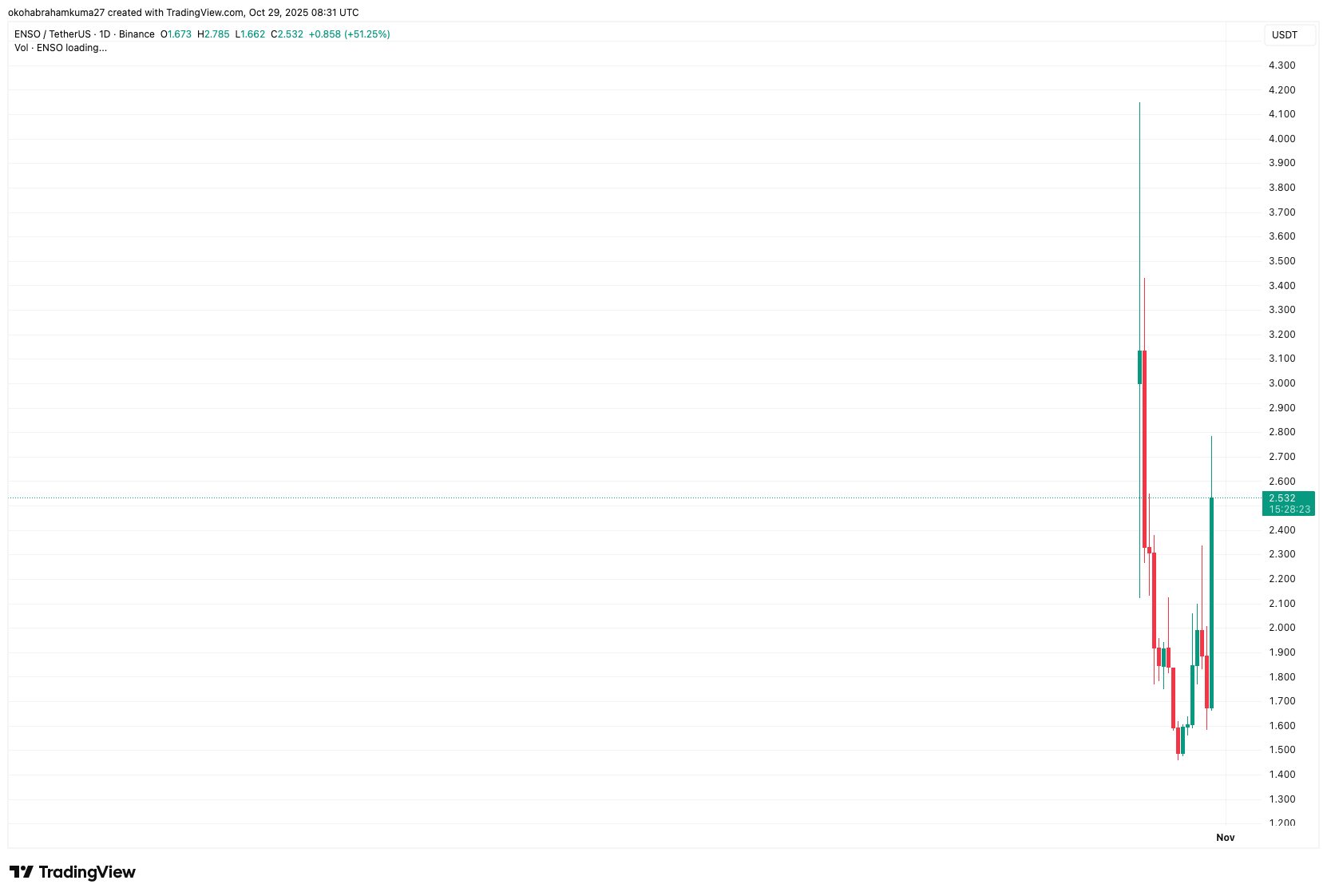Open the USDT currency selector

click(1284, 35)
